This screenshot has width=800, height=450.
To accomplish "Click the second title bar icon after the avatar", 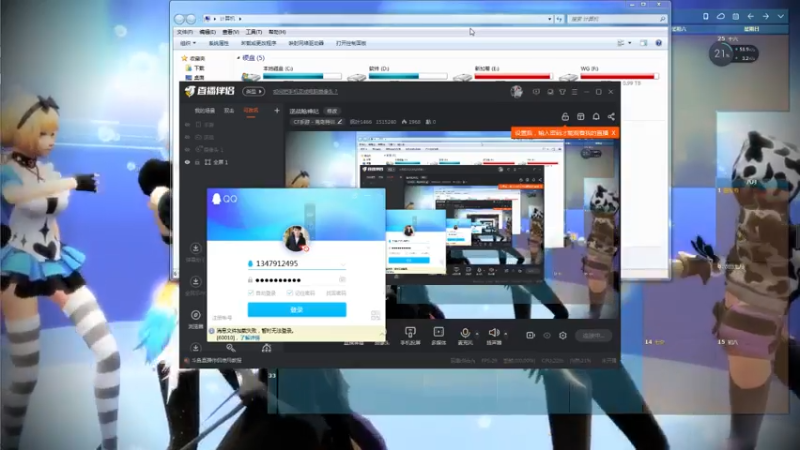I will pyautogui.click(x=550, y=92).
